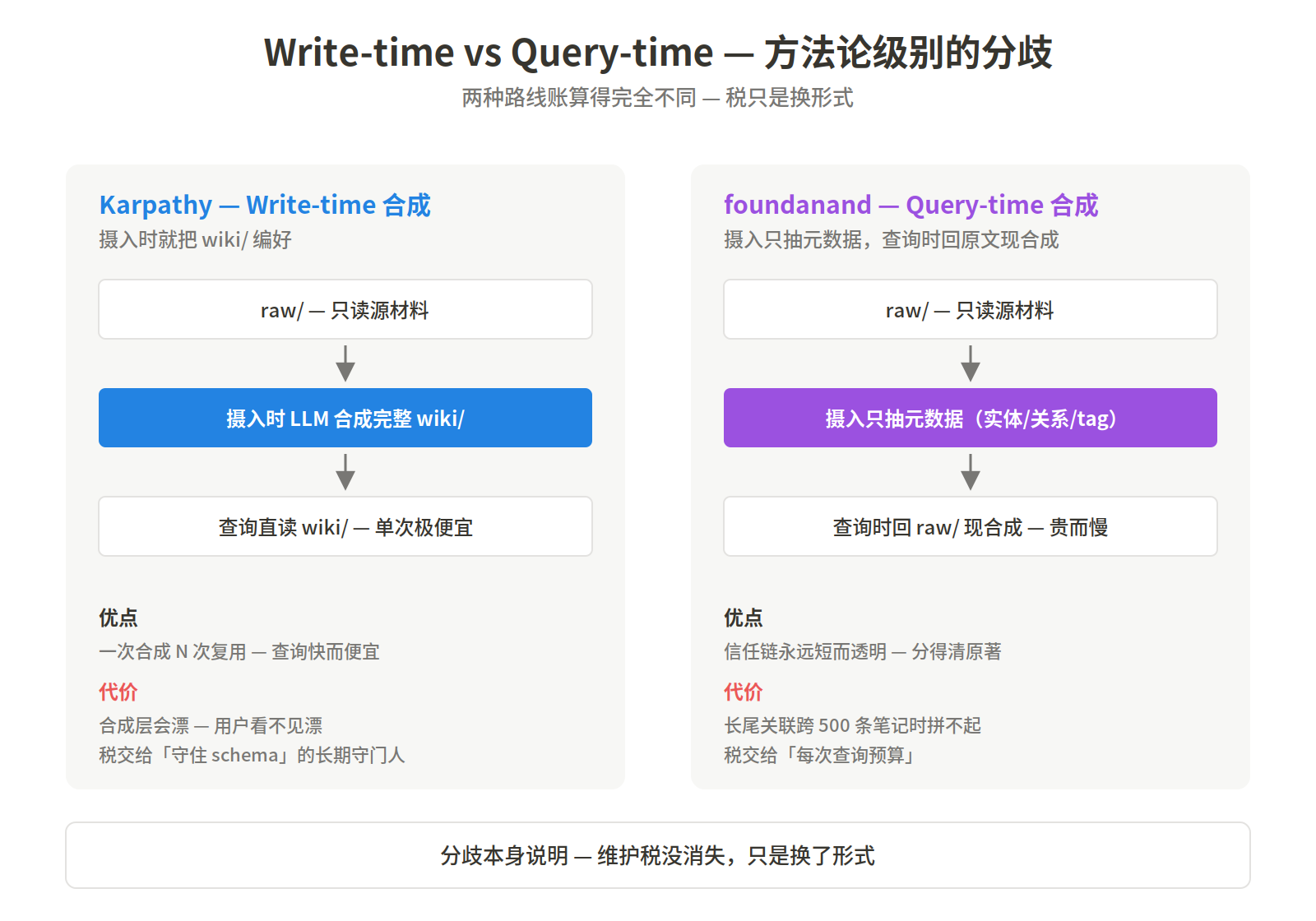This screenshot has height=921, width=1316.
Task: Click blue box '摄入时 LLM 合成完整 wiki/'
Action: (x=345, y=418)
